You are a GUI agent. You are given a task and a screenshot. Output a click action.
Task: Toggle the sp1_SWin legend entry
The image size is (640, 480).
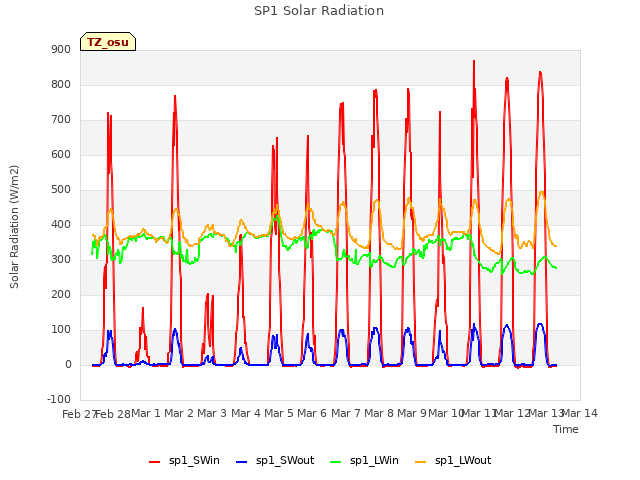[x=184, y=460]
